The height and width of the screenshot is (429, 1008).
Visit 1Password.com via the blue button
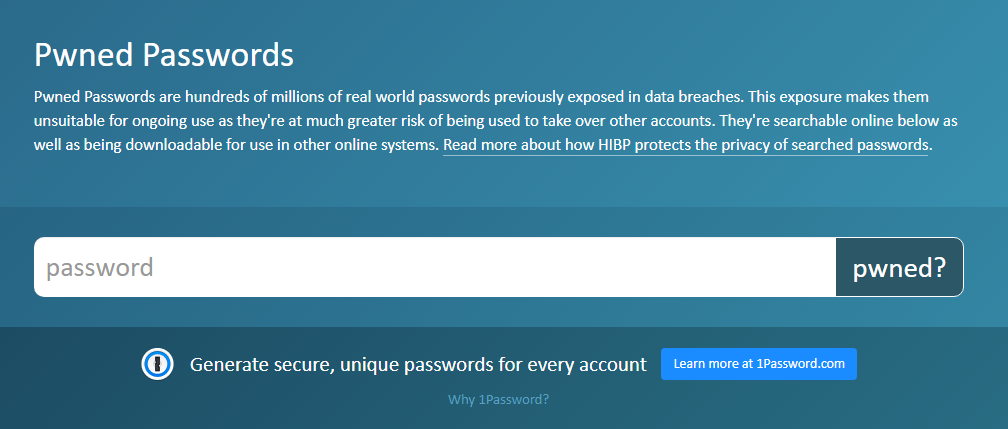click(759, 364)
